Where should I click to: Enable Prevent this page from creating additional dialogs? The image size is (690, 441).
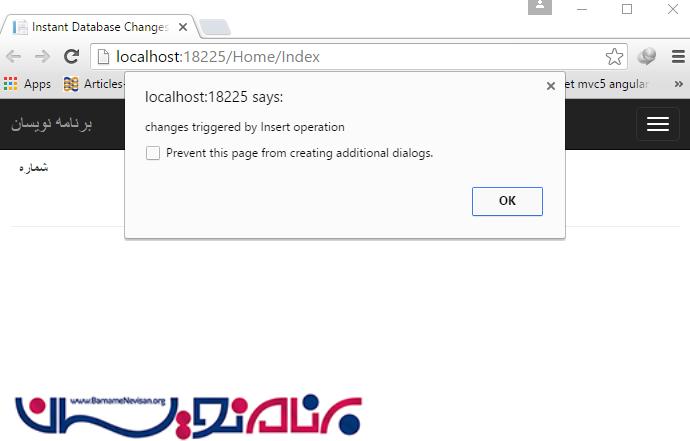pyautogui.click(x=153, y=153)
